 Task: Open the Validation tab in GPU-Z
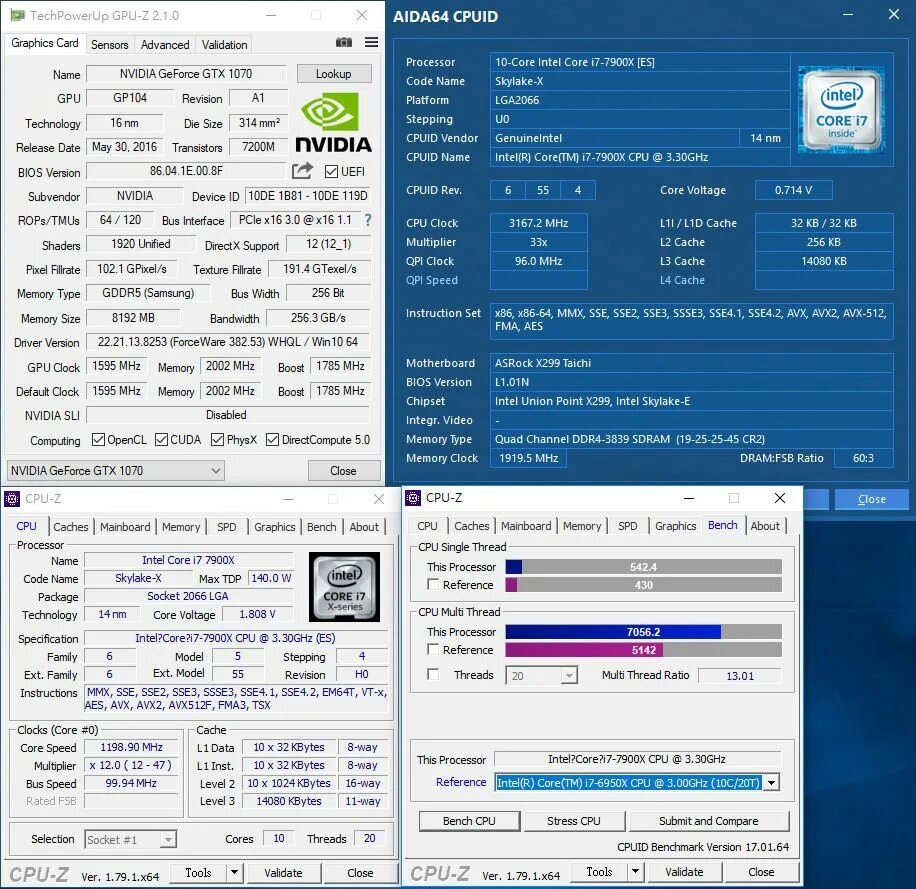tap(224, 45)
